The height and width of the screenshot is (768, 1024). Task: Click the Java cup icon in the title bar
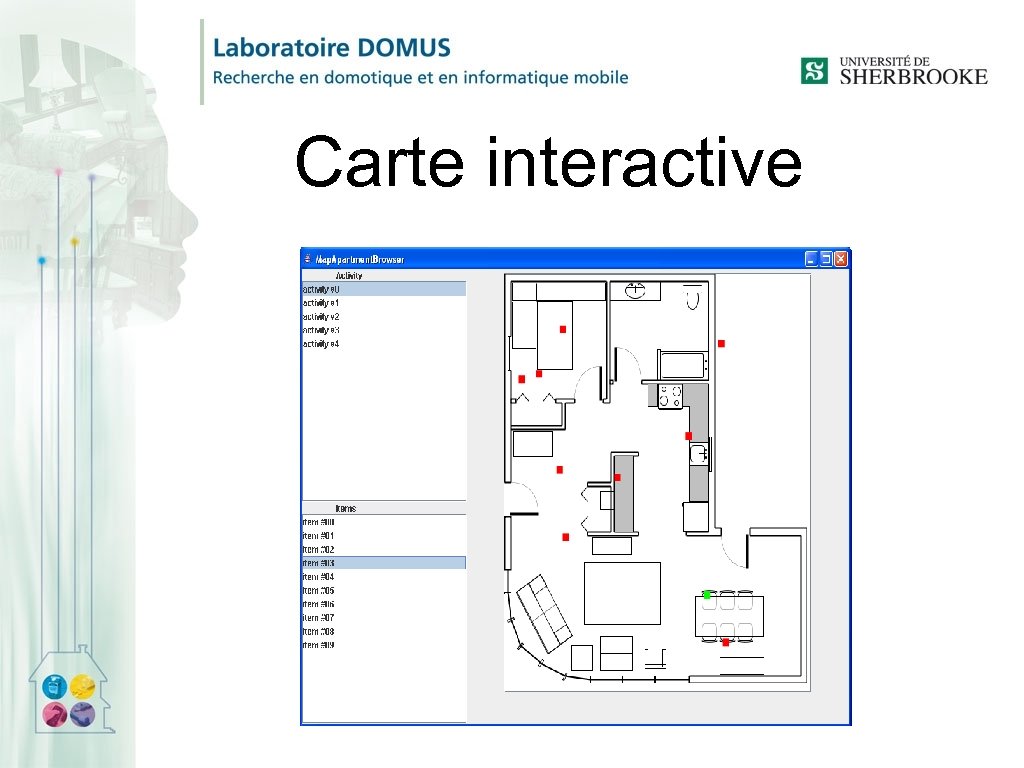(x=309, y=258)
